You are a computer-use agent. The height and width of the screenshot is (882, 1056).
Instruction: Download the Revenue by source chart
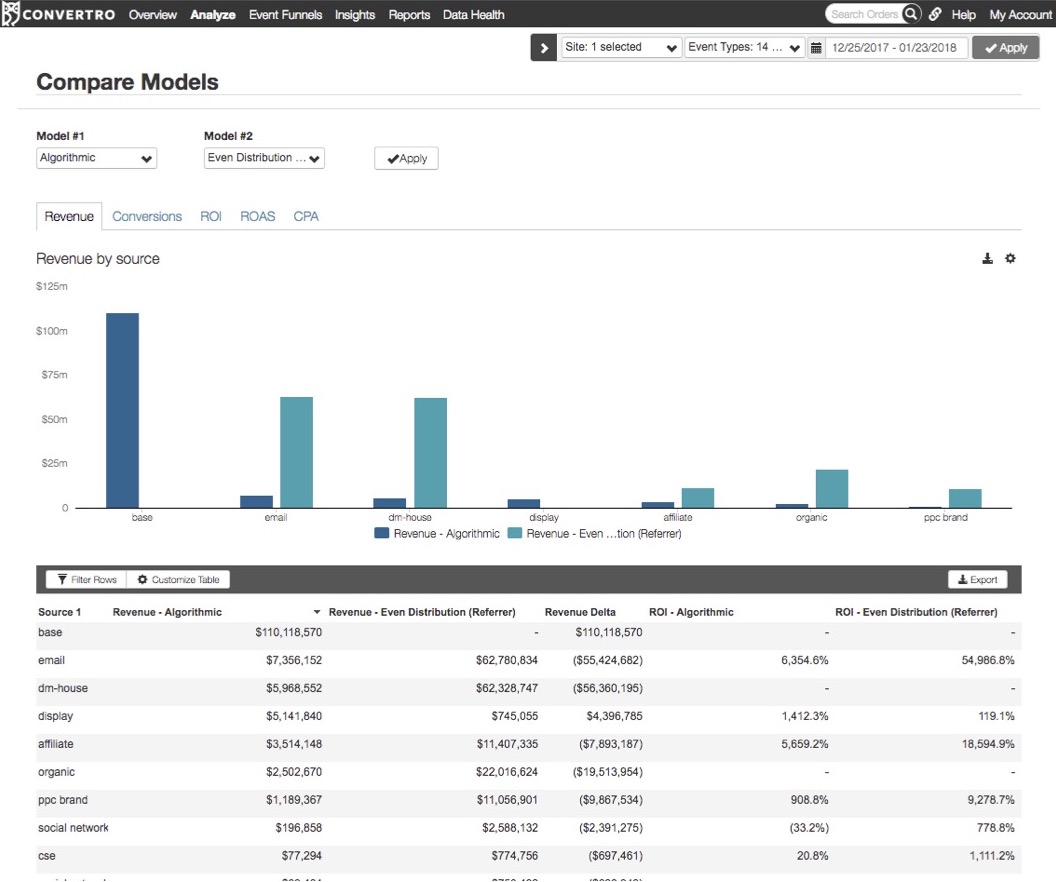click(x=987, y=259)
